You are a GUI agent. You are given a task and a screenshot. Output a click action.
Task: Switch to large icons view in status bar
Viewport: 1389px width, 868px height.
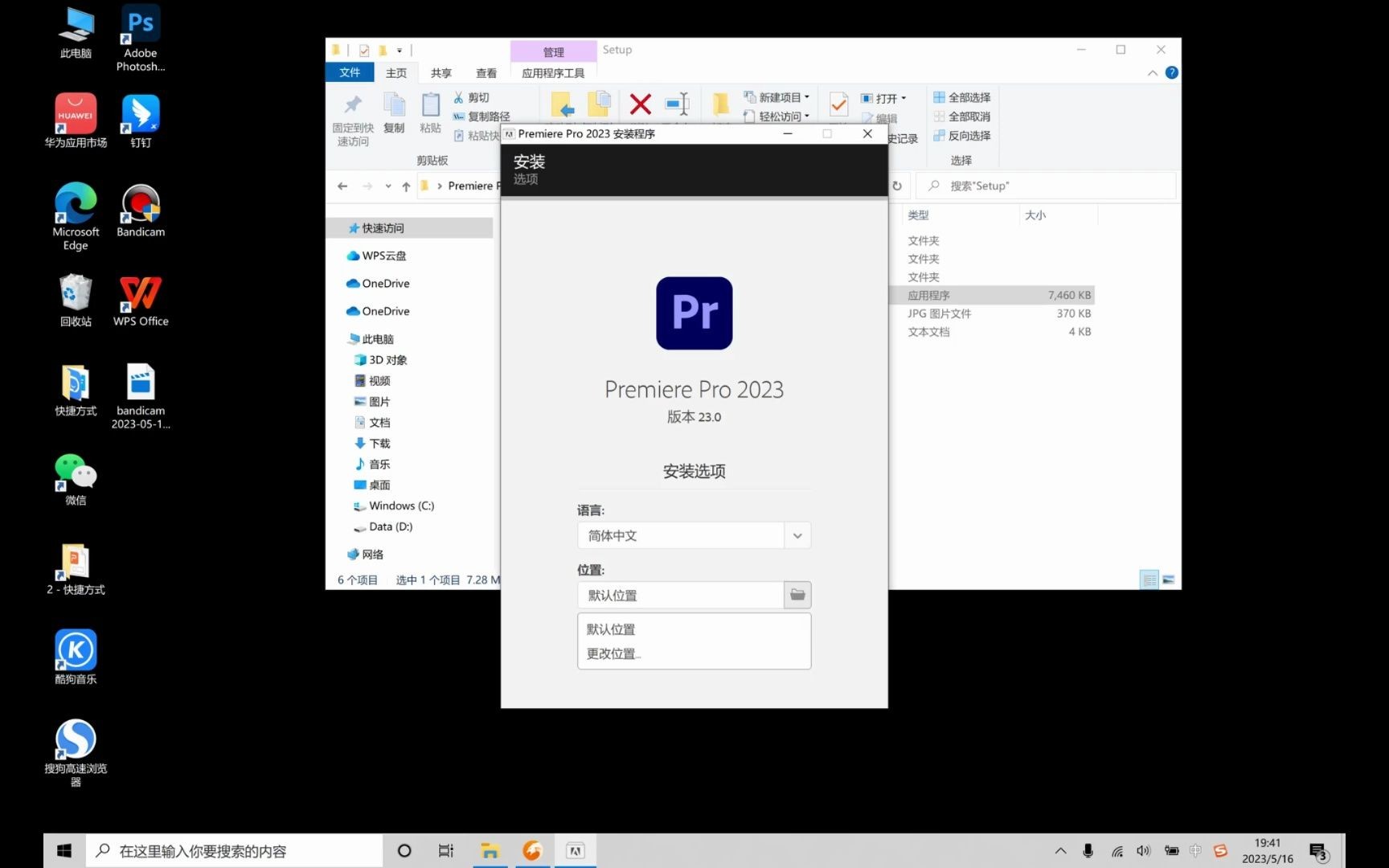[x=1168, y=579]
